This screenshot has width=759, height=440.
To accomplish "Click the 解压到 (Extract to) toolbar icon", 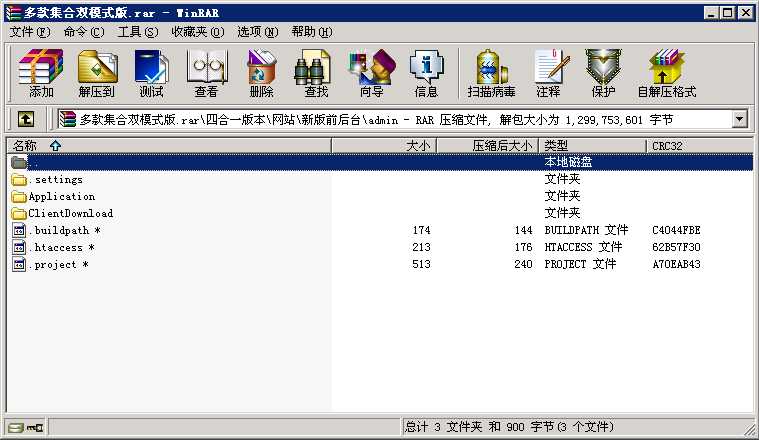I will 97,73.
